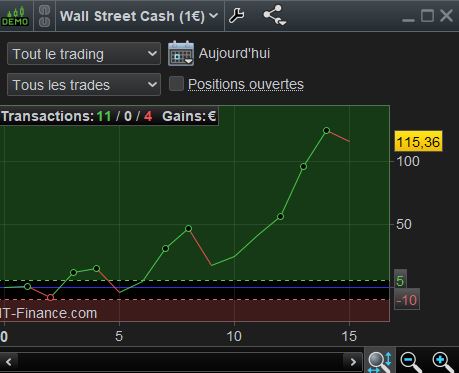Click the 'Aujourd'hui' date label
The image size is (459, 373).
point(234,53)
